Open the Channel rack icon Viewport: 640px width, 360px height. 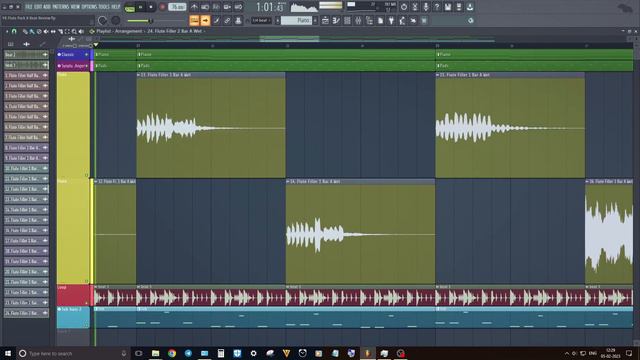pos(347,20)
